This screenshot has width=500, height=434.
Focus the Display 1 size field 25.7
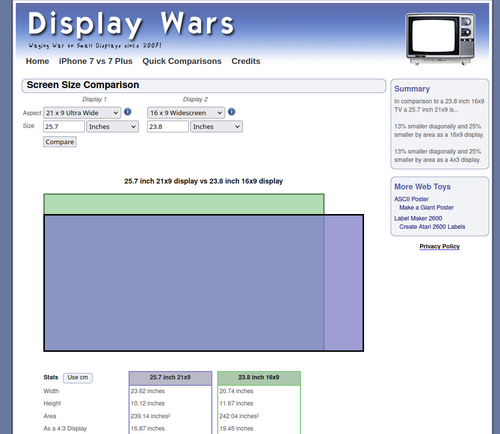tap(64, 127)
